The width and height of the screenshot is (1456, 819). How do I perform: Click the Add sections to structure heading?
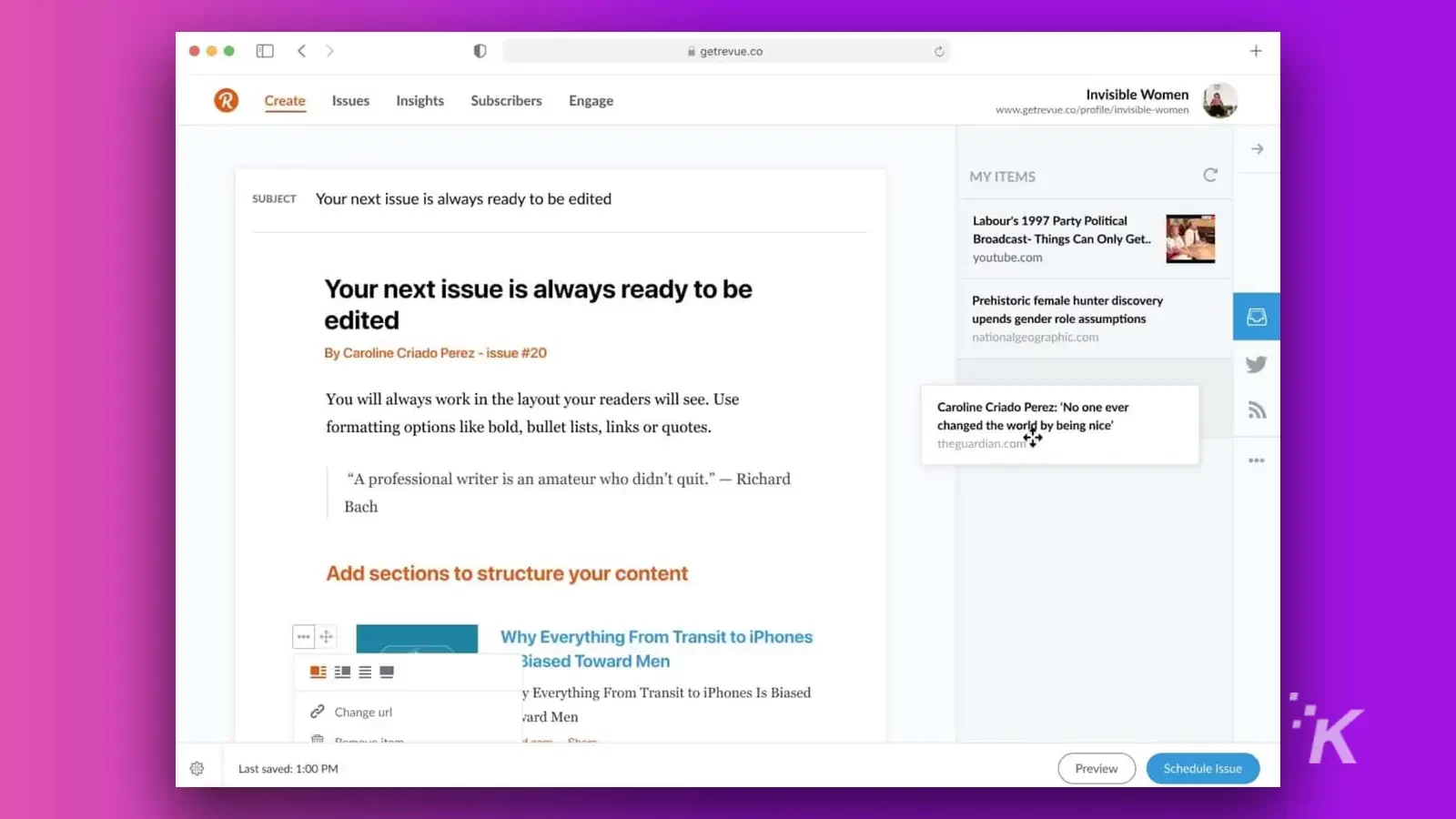pos(507,573)
